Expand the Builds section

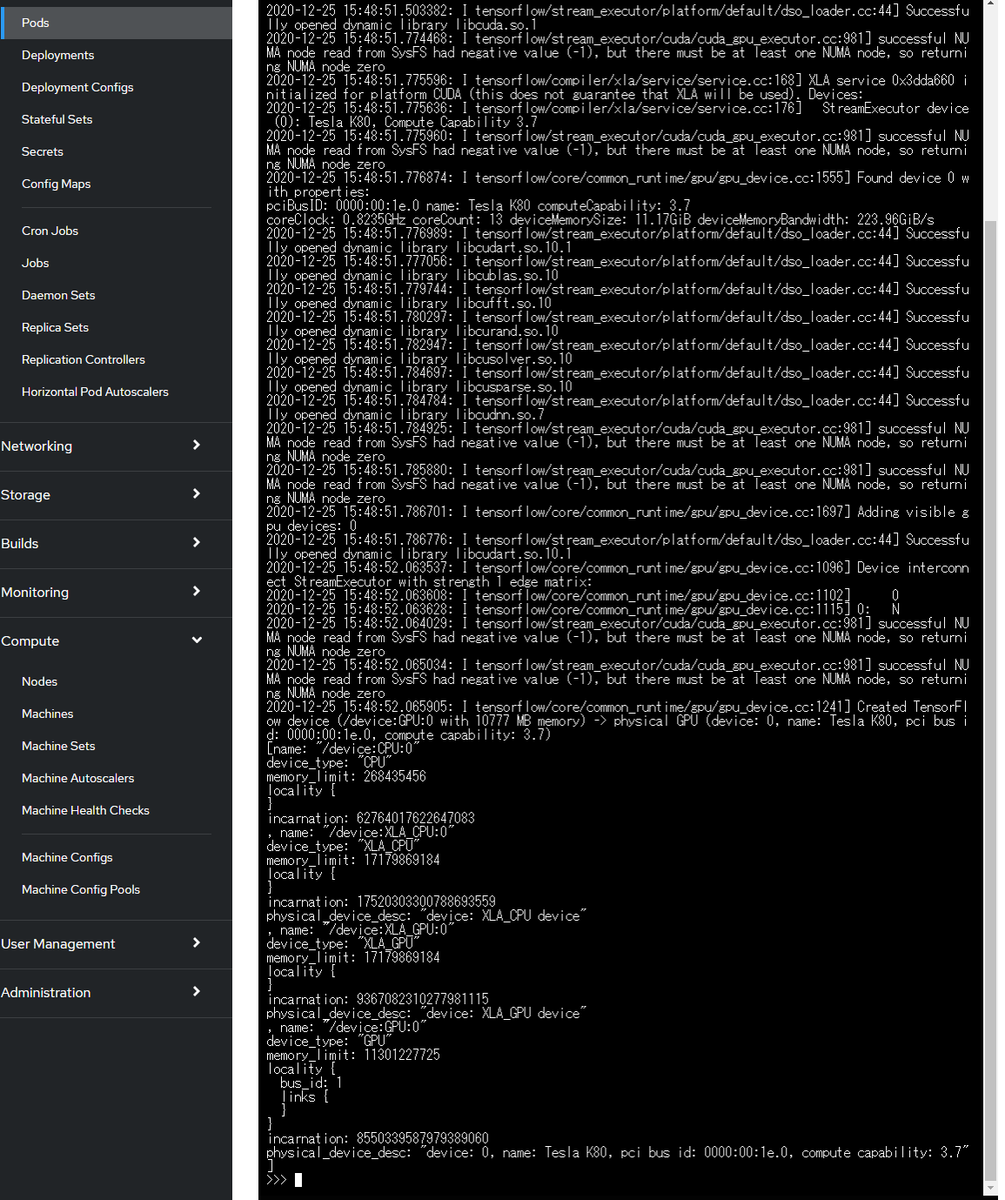[x=116, y=543]
